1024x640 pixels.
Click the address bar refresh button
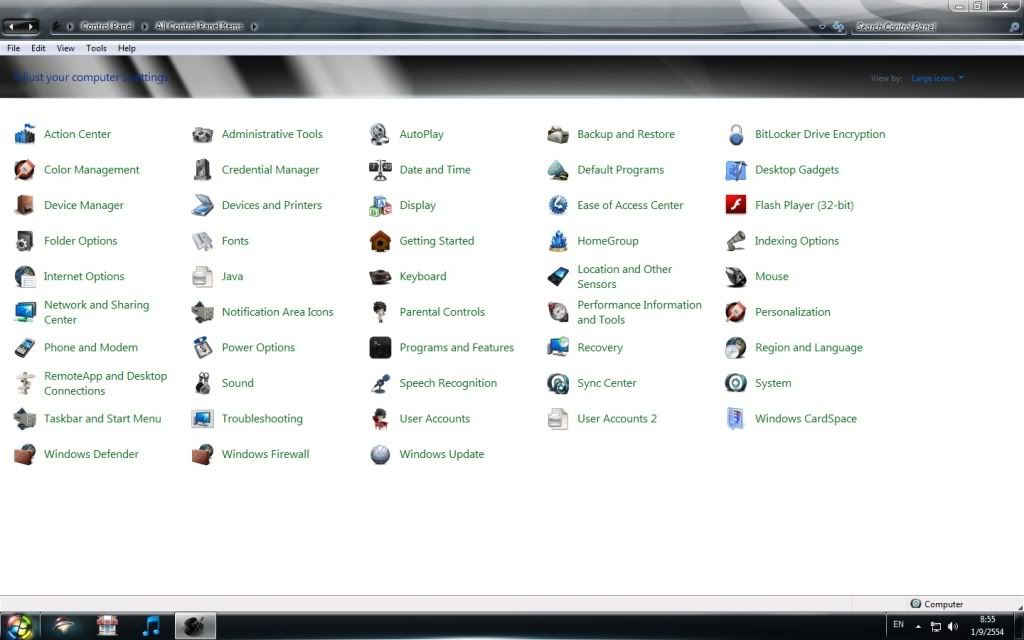tap(839, 27)
